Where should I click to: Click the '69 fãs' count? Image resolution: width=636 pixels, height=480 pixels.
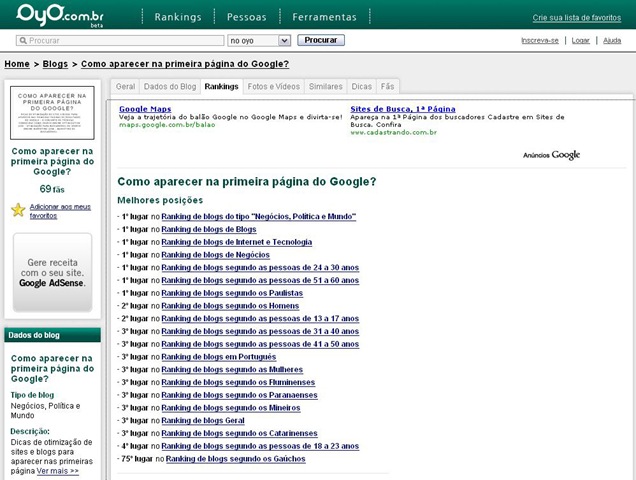tap(52, 189)
